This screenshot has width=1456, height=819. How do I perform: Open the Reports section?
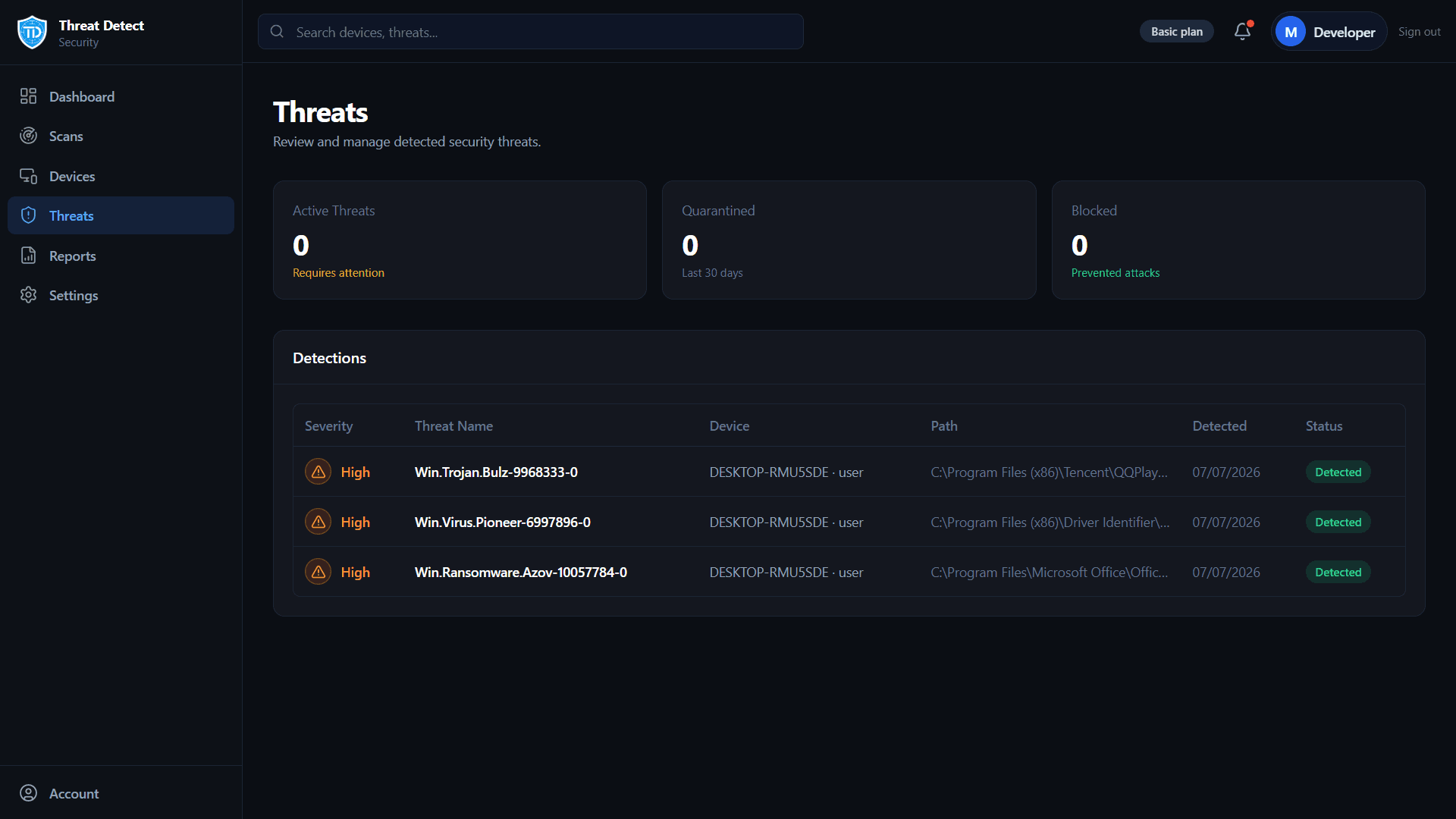(x=121, y=256)
